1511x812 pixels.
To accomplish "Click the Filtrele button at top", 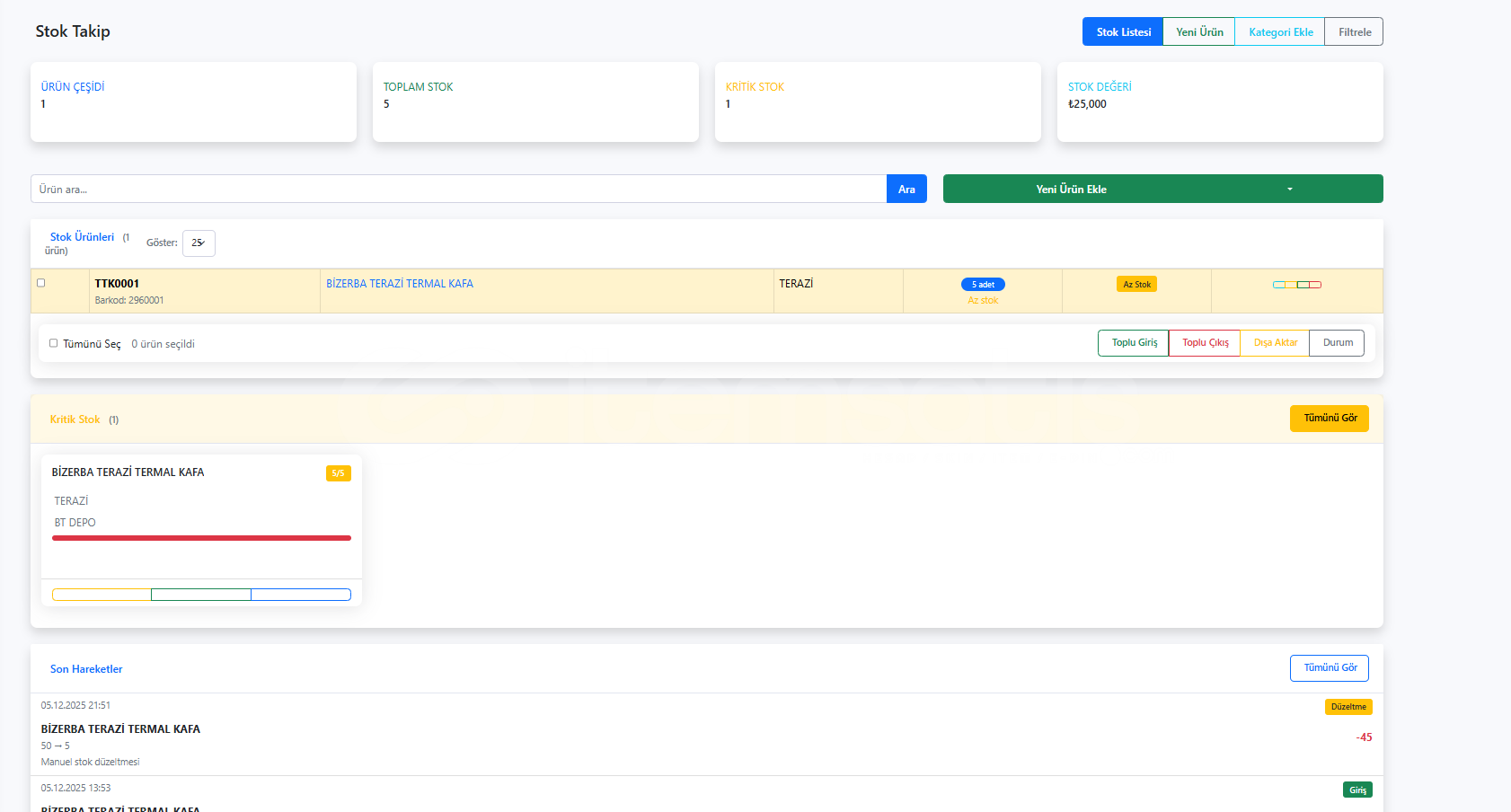I will [1354, 32].
